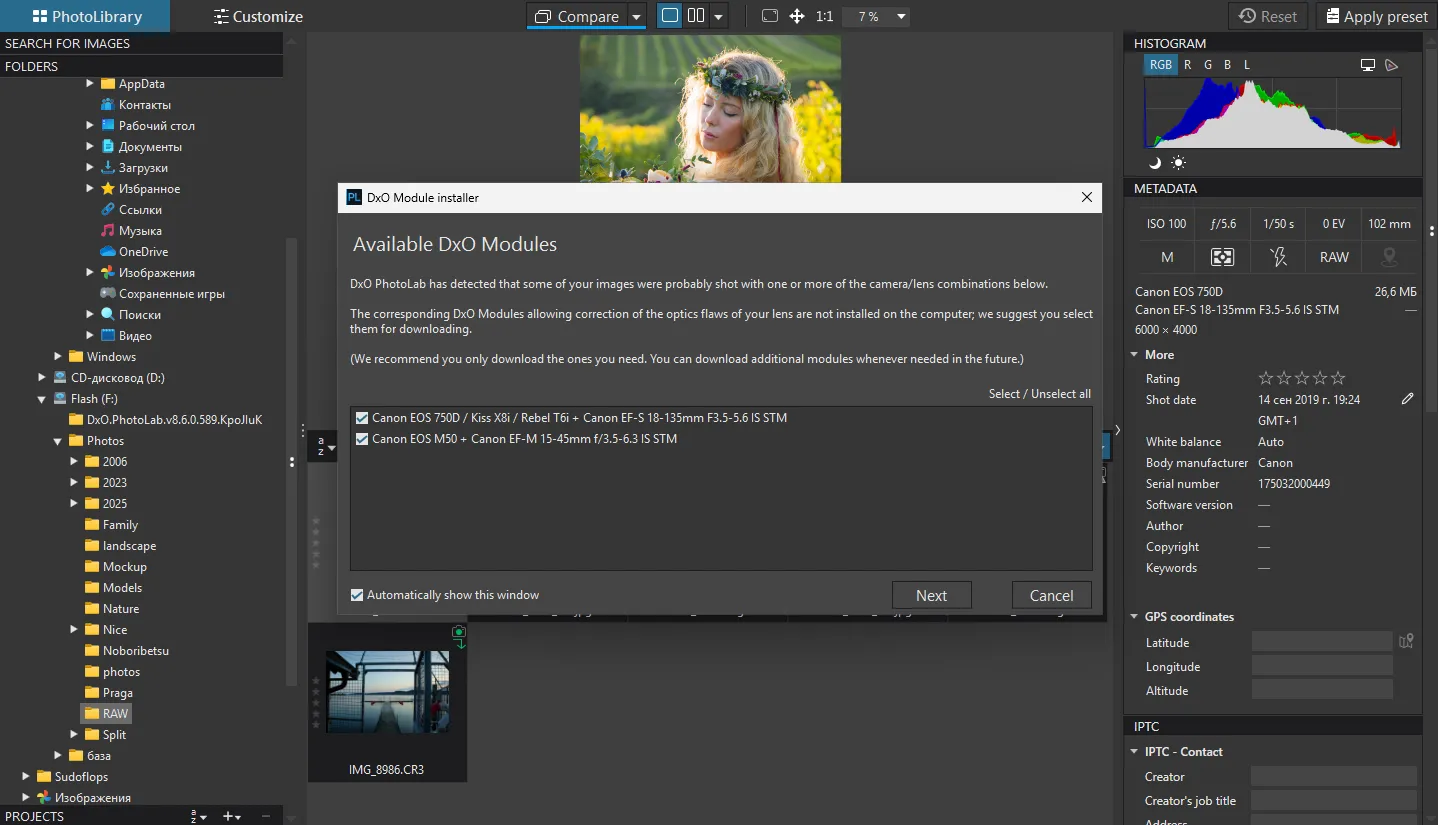This screenshot has width=1438, height=825.
Task: Set rating to five stars
Action: [1338, 378]
